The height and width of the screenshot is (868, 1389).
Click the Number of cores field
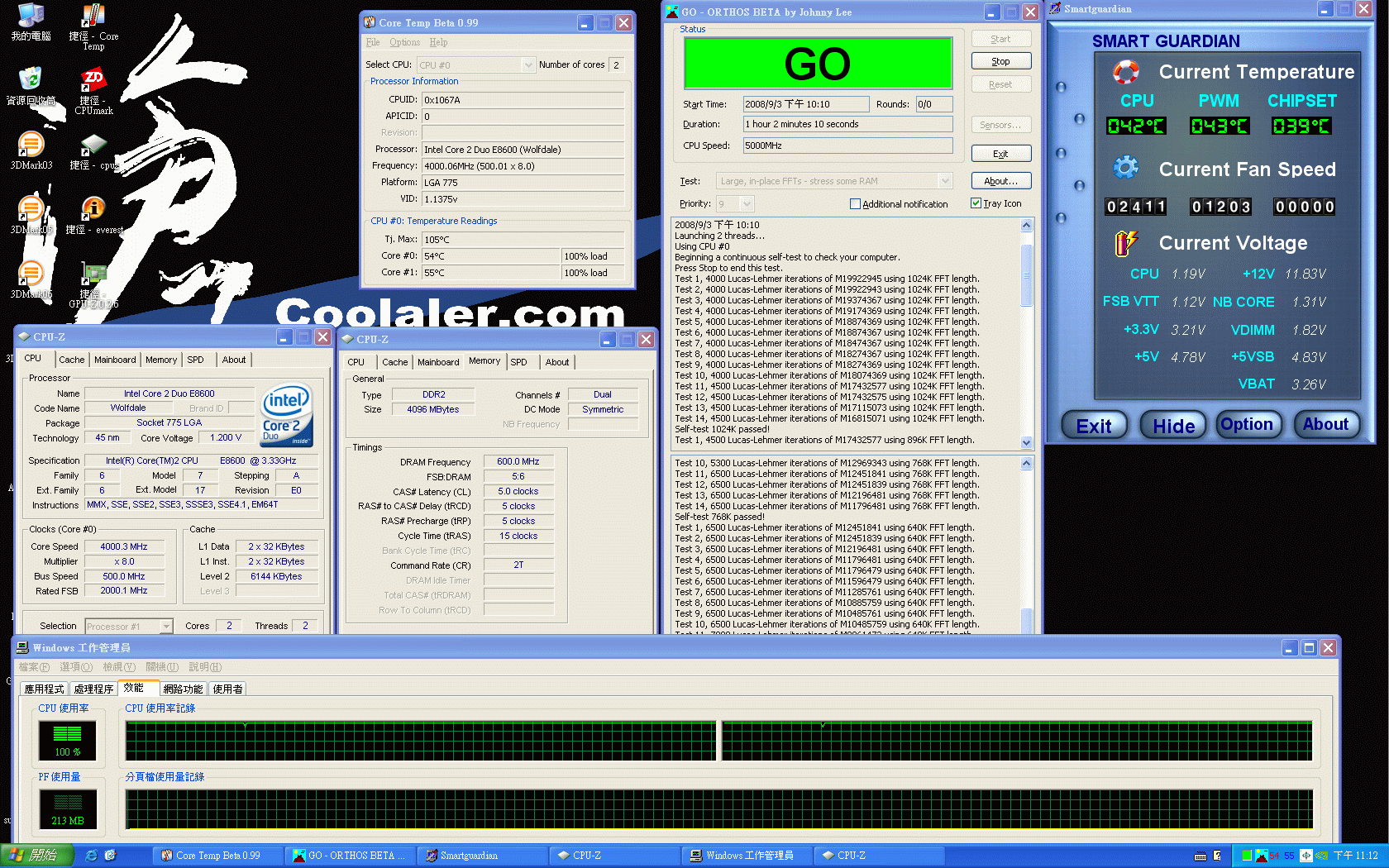[x=617, y=64]
